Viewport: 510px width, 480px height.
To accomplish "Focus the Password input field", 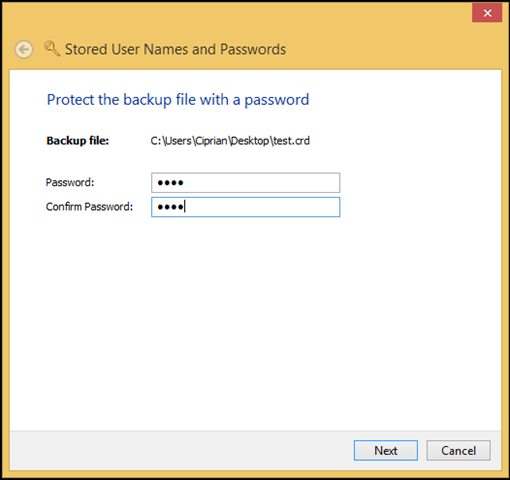I will click(246, 183).
